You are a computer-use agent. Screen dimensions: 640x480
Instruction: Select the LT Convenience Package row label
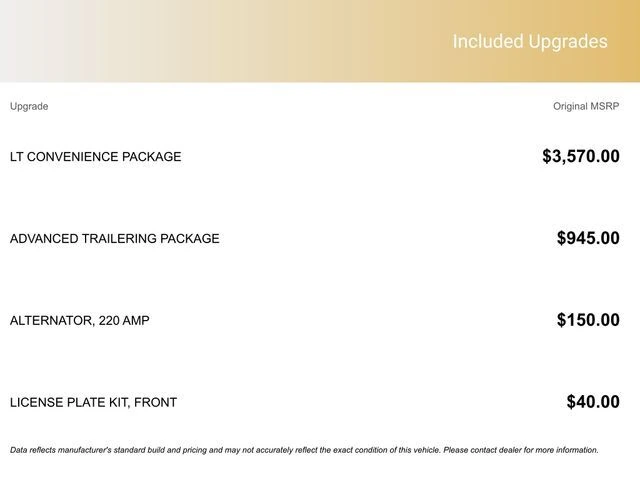click(x=96, y=157)
